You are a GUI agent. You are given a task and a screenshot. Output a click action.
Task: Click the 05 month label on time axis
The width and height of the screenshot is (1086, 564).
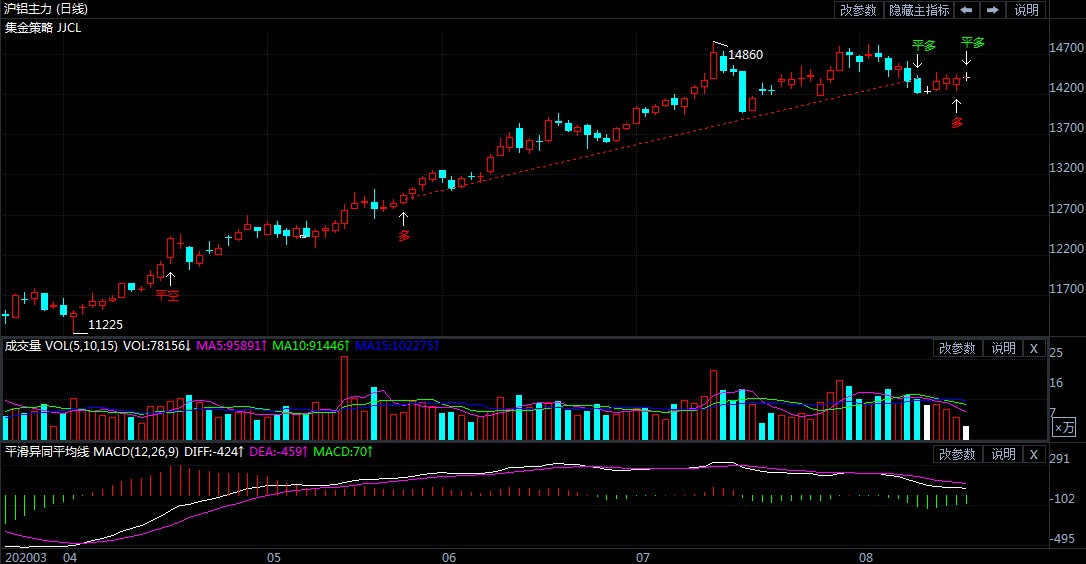(274, 557)
